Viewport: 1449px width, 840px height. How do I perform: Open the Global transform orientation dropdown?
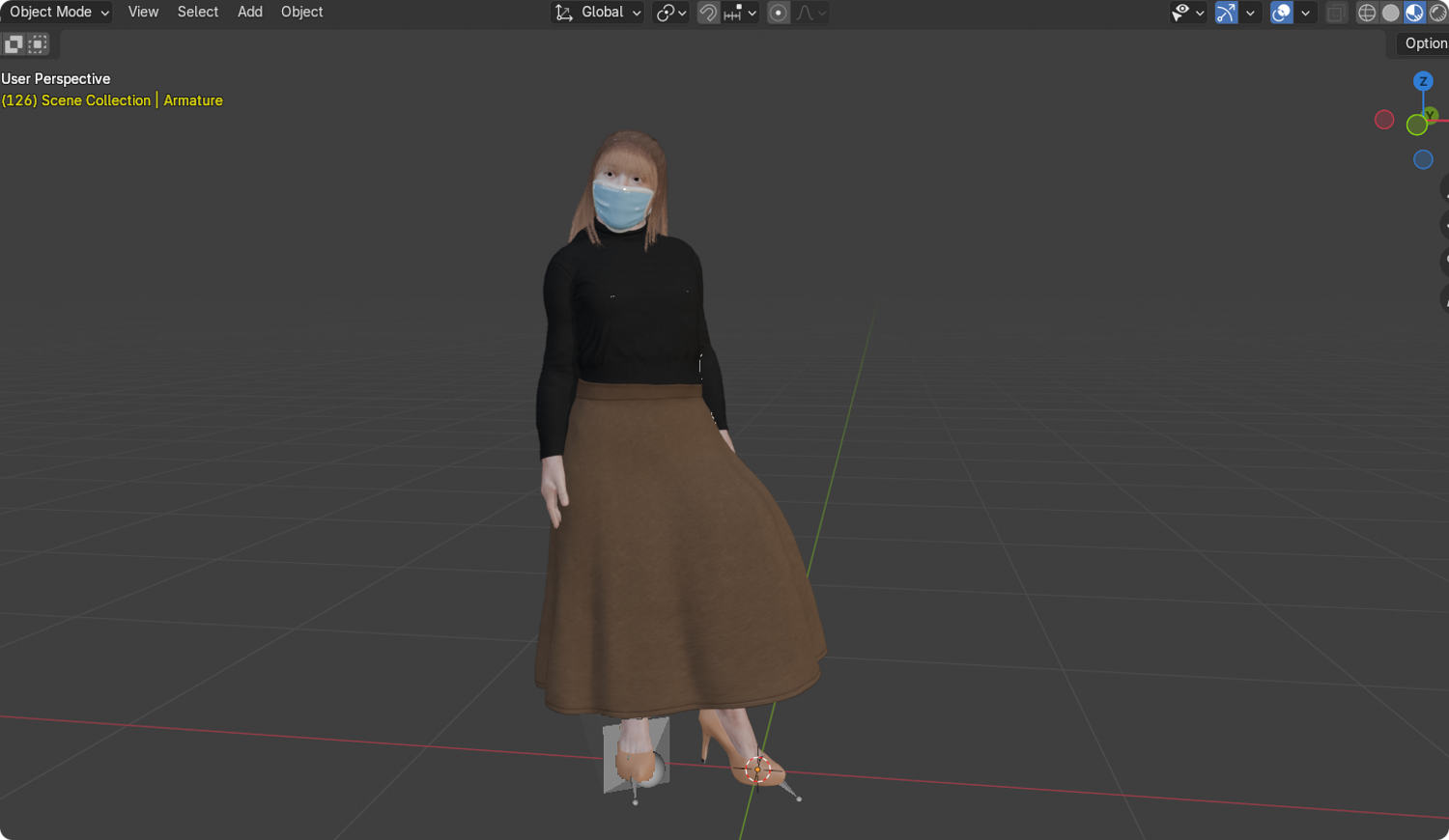point(598,13)
